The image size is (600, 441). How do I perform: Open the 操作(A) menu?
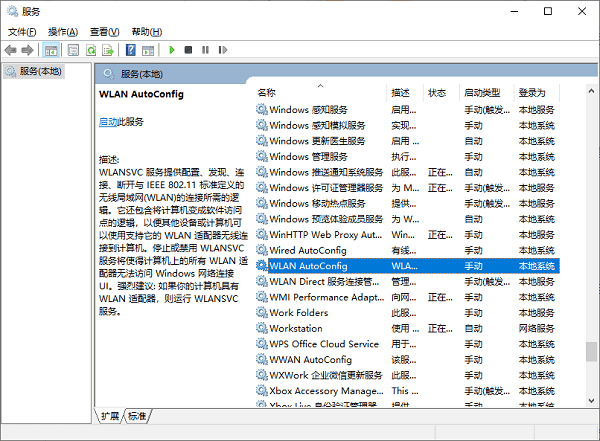64,32
